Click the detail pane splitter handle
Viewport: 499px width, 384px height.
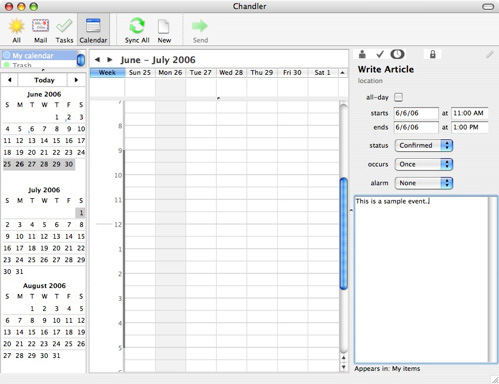tap(351, 210)
